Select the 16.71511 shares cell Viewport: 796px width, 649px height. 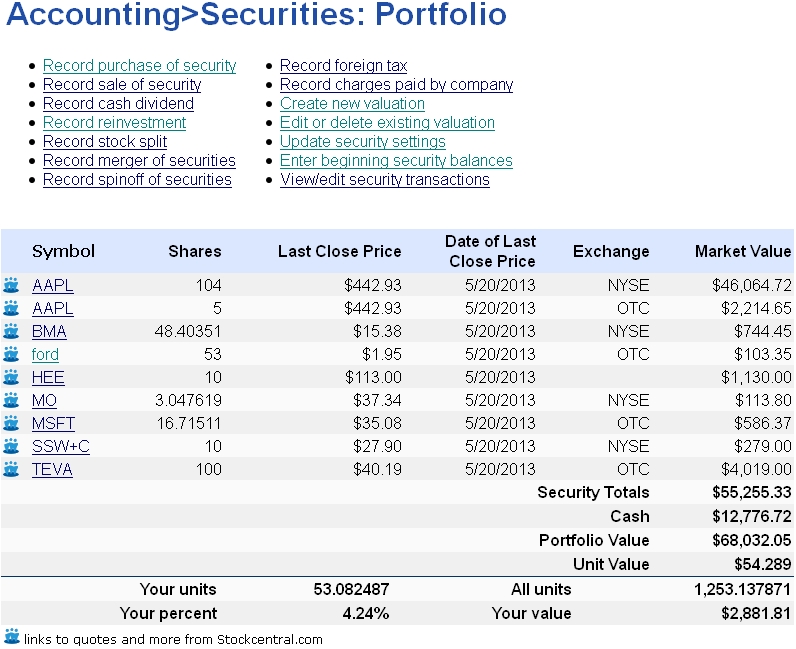(189, 423)
